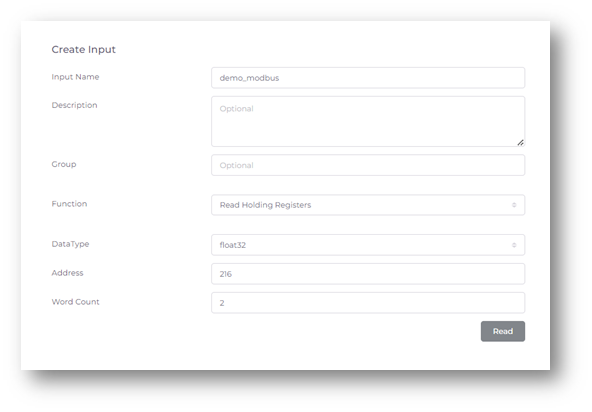Click the Address field showing 216
The width and height of the screenshot is (592, 412).
point(368,274)
